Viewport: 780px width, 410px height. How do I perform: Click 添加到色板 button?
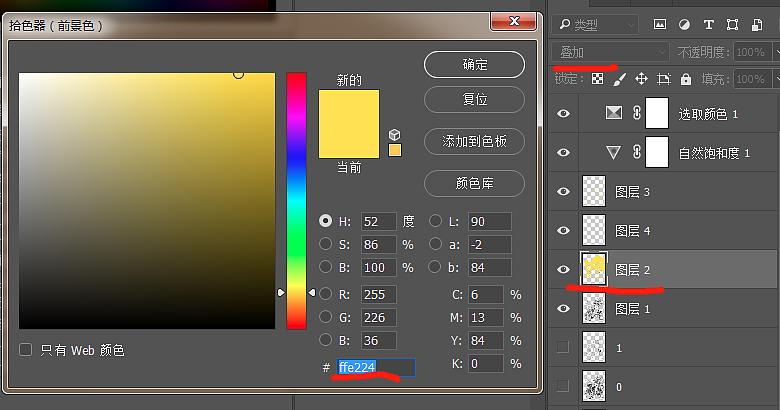click(x=474, y=141)
